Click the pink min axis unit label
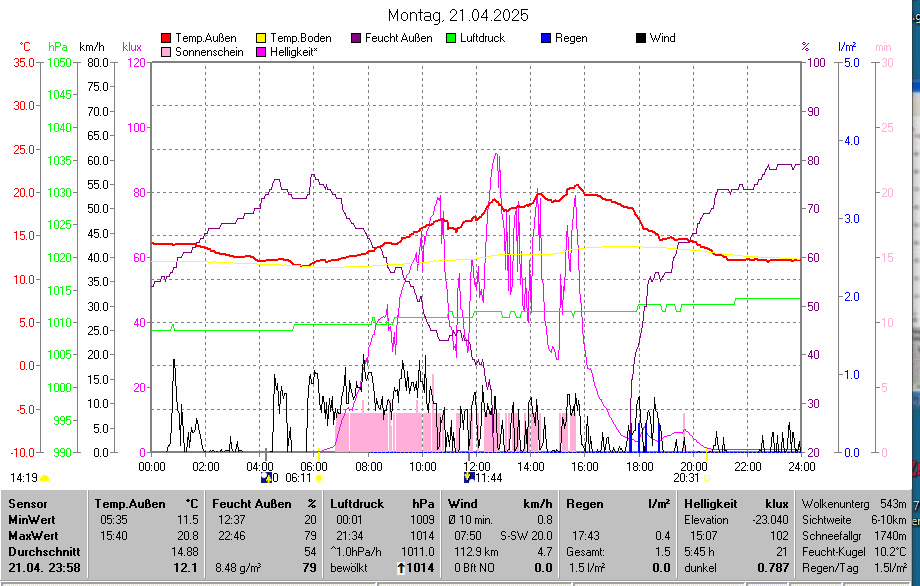920x586 pixels. coord(883,47)
